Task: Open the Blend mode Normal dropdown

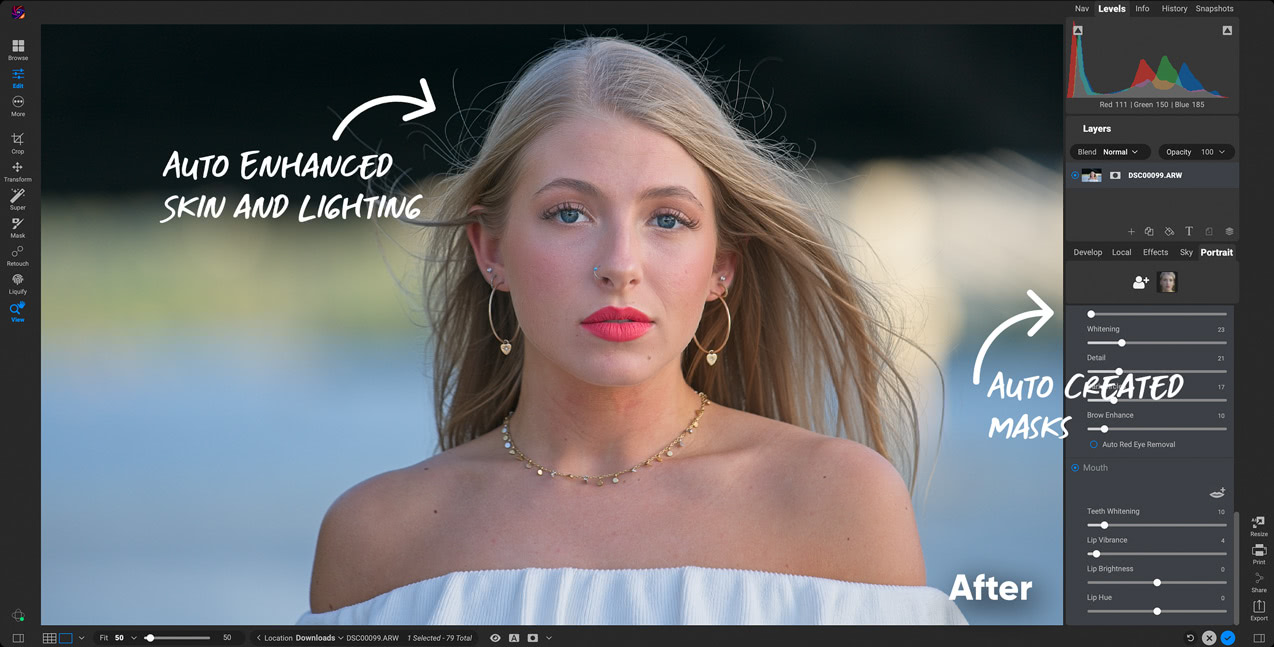Action: tap(1110, 152)
